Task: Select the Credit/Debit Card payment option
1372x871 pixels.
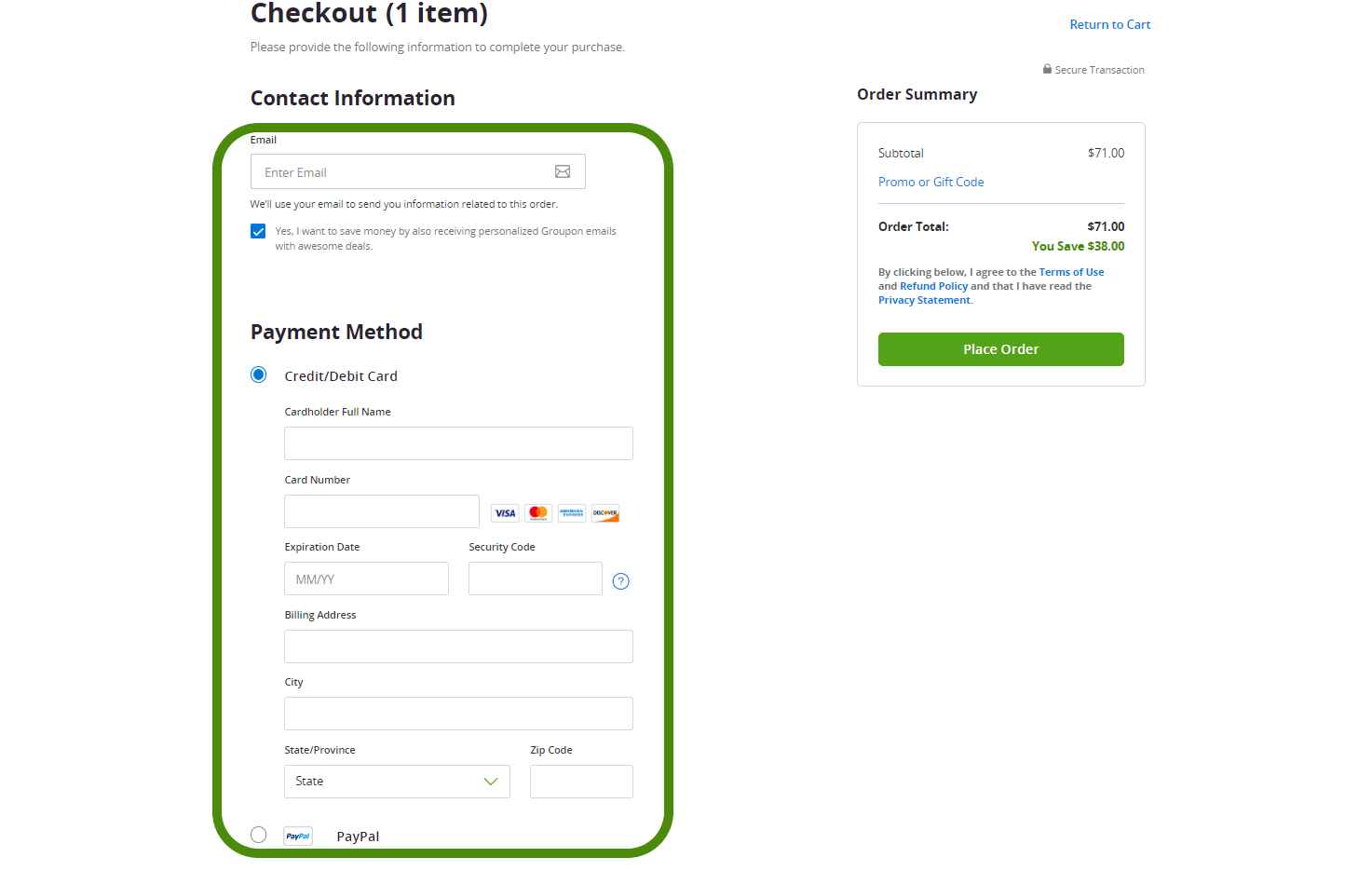Action: pos(258,374)
